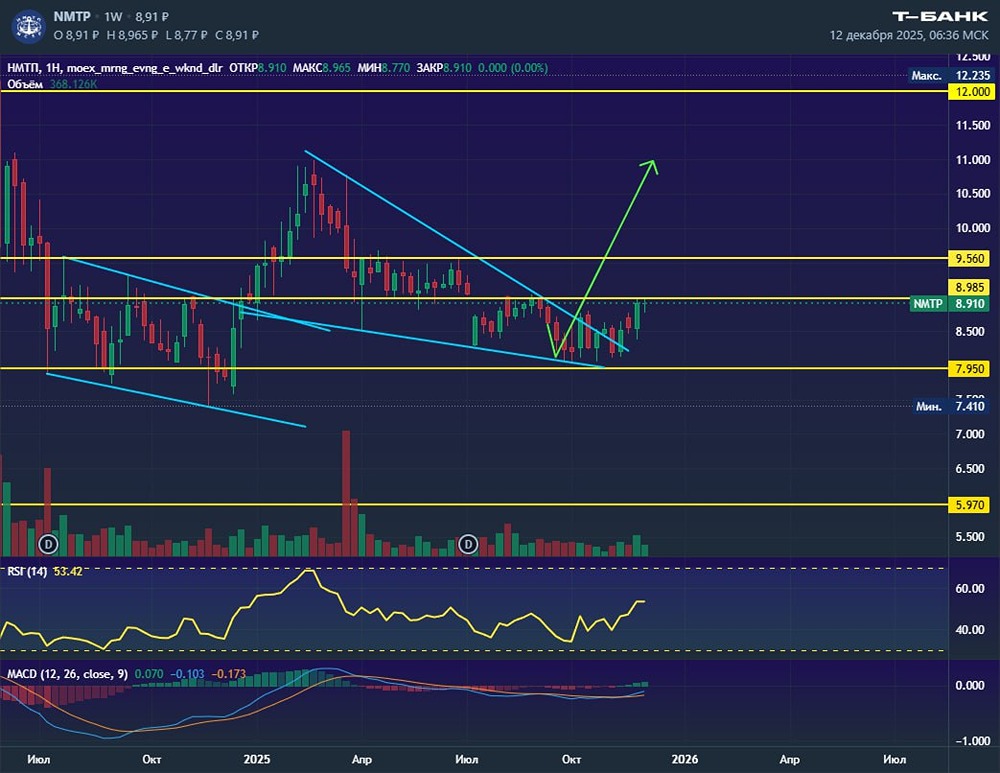
Task: Click the H 8,965 ₽ header value
Action: point(133,35)
